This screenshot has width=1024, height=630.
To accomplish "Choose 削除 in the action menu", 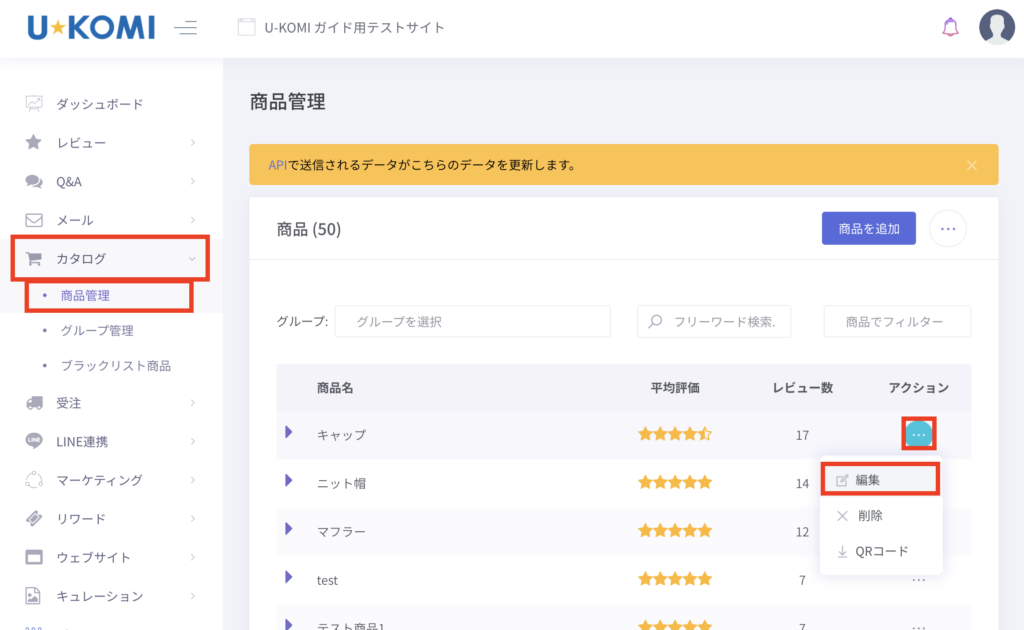I will coord(869,516).
